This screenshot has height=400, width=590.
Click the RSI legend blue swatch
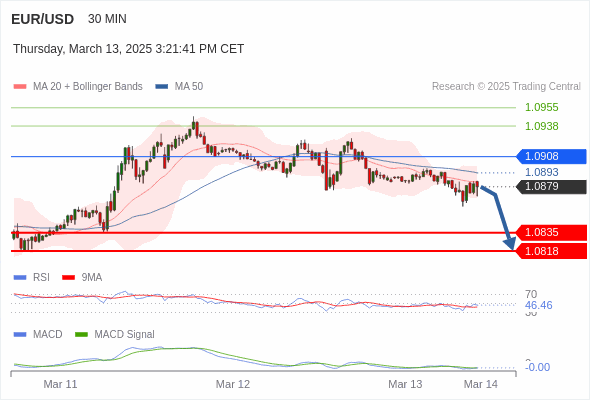coord(20,278)
